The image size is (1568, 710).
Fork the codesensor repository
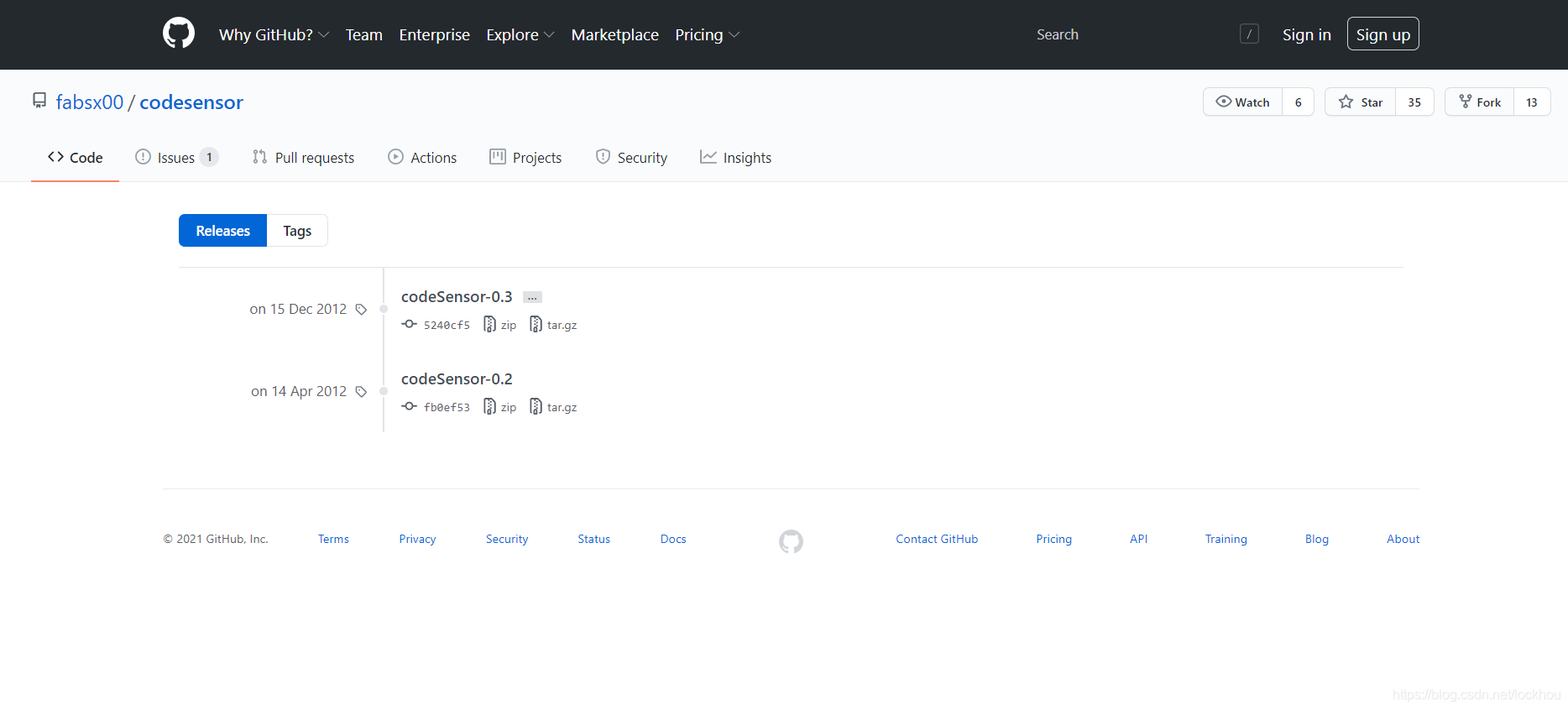point(1479,102)
